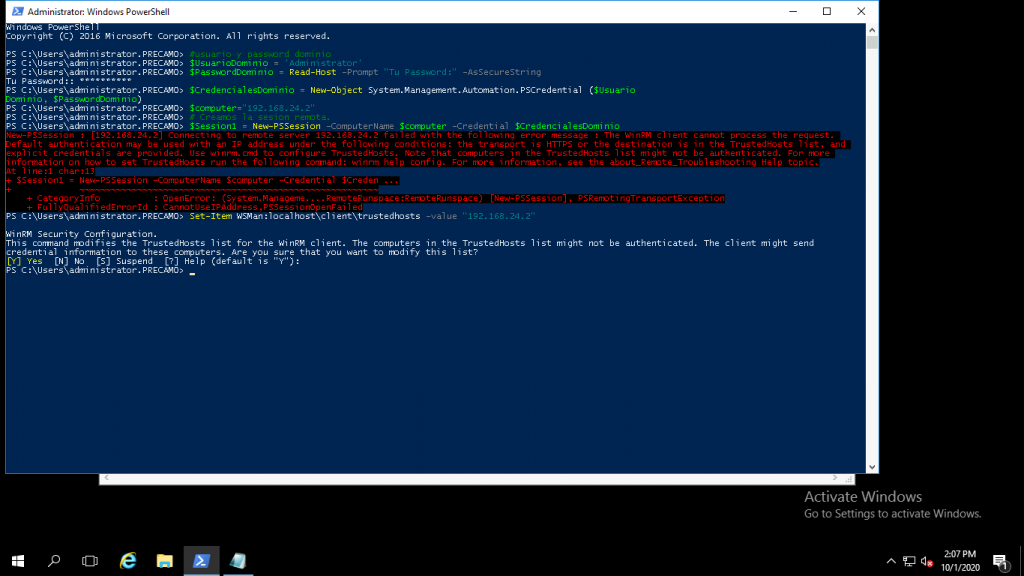Open the clock and date flyout

(960, 561)
